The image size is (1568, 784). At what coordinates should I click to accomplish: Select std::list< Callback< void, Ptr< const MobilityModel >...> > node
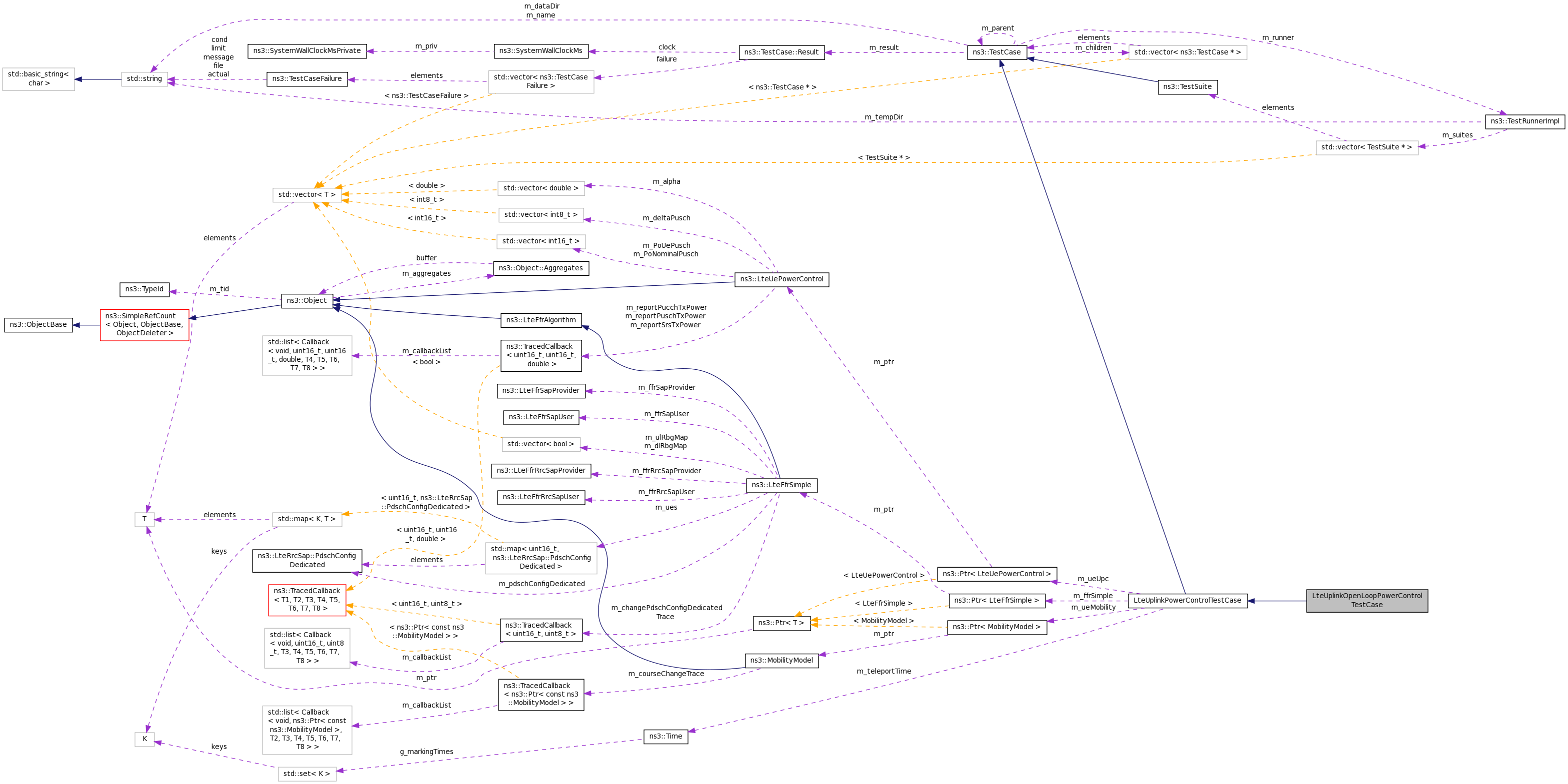click(307, 730)
